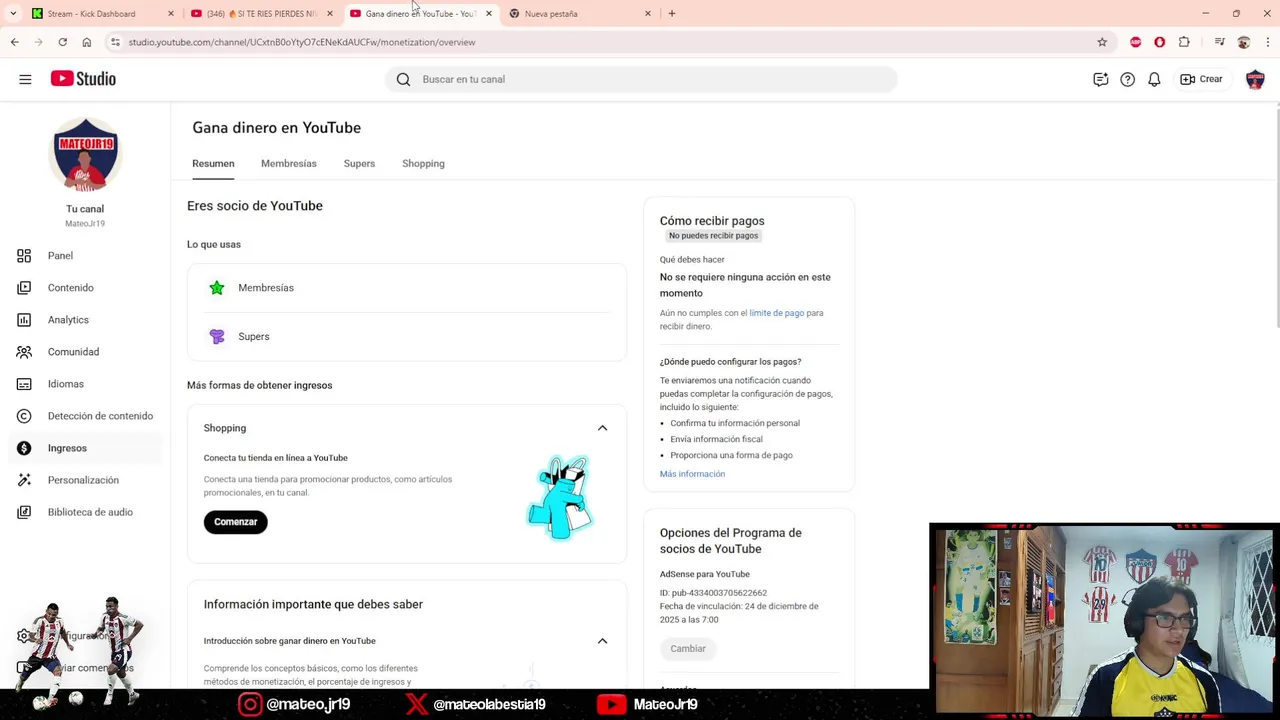Open the límite de pago link
This screenshot has width=1280, height=720.
click(x=777, y=313)
